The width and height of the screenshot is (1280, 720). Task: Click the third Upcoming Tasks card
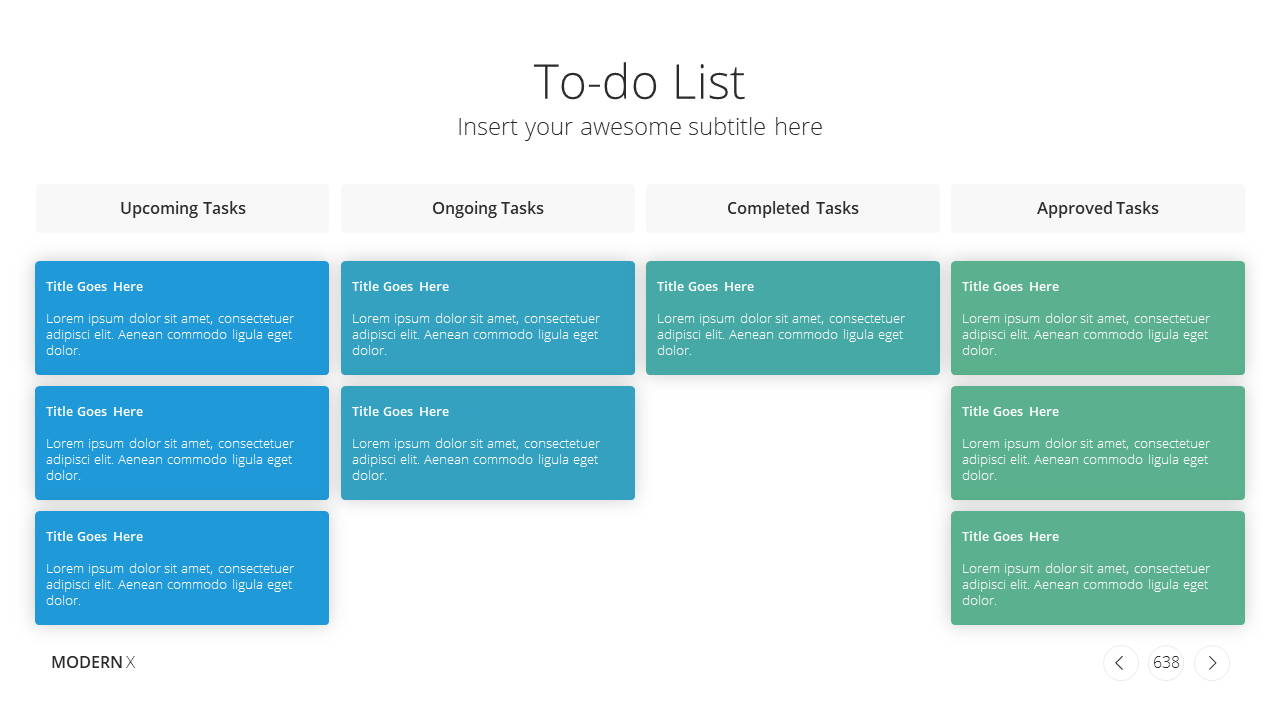coord(182,568)
